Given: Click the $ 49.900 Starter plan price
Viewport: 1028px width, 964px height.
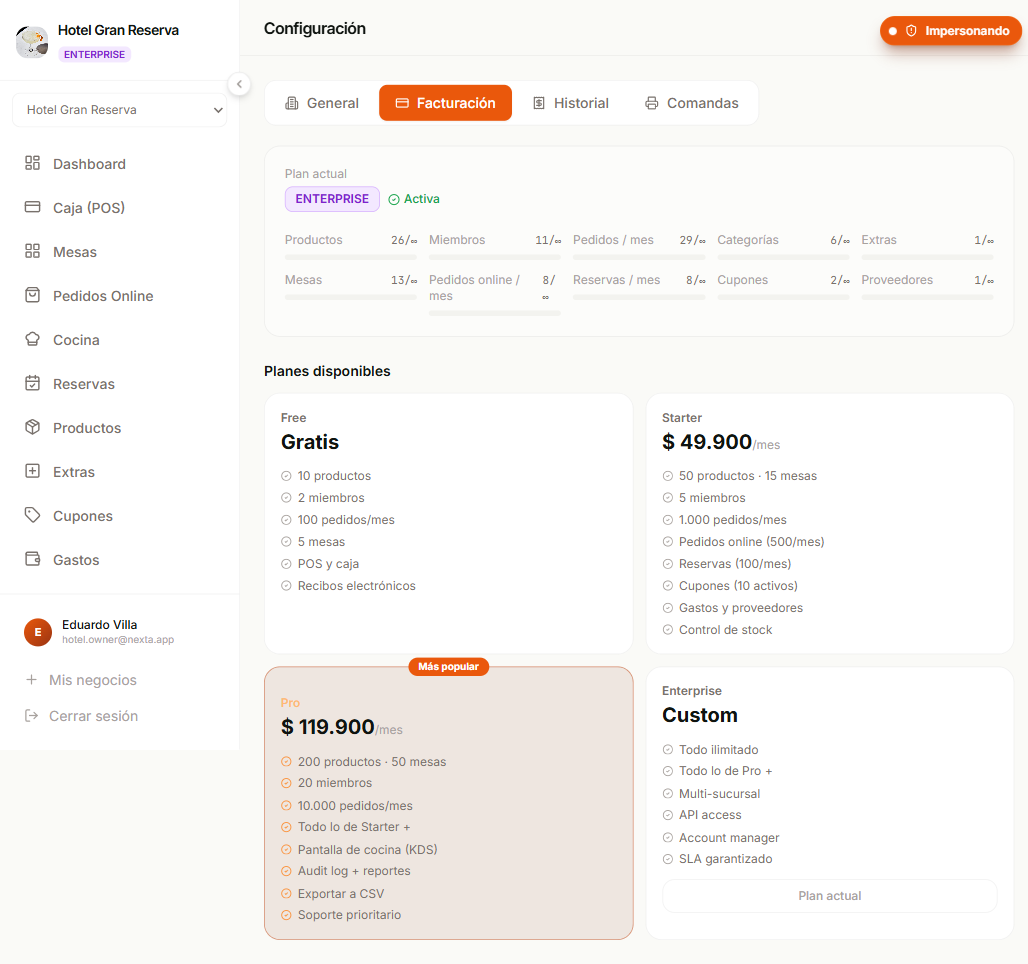Looking at the screenshot, I should (x=707, y=442).
